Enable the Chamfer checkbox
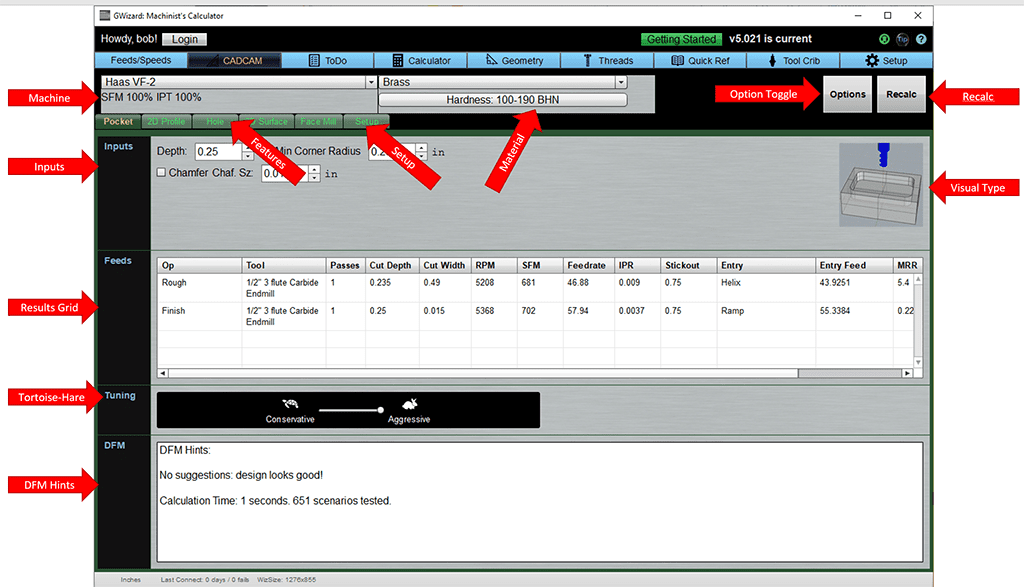Screen dimensions: 1024x587 click(161, 172)
